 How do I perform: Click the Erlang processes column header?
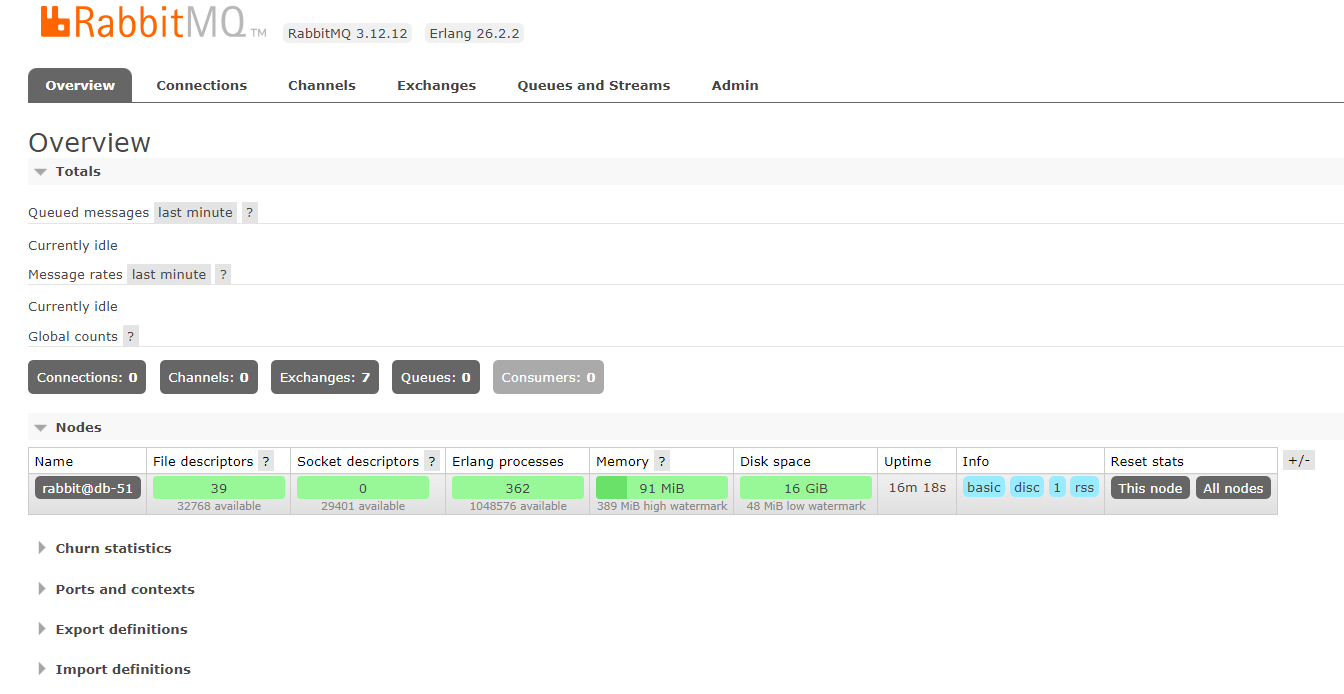[508, 461]
